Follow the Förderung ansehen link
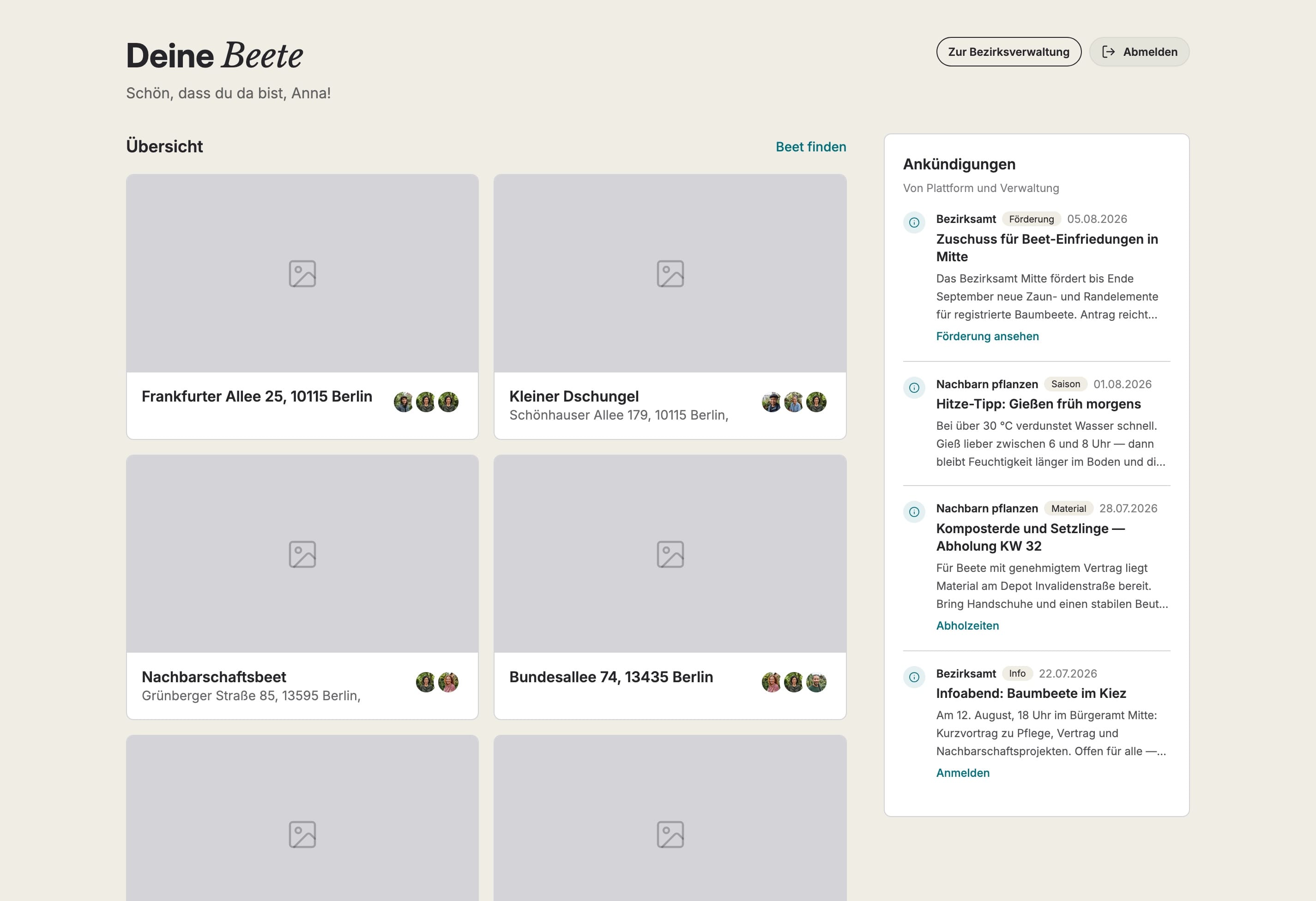This screenshot has width=1316, height=901. [x=987, y=336]
